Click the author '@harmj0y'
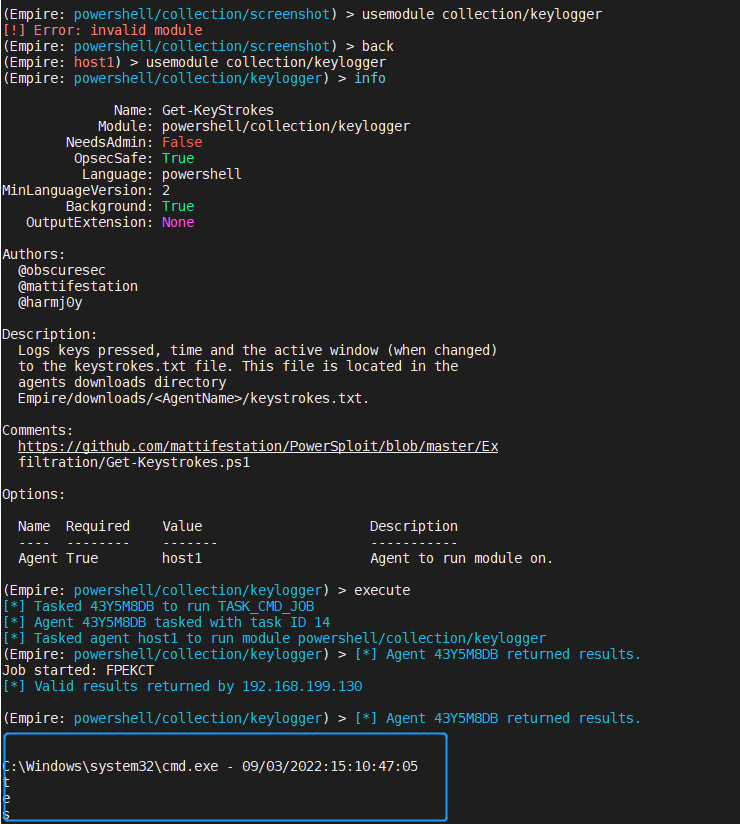 coord(50,303)
